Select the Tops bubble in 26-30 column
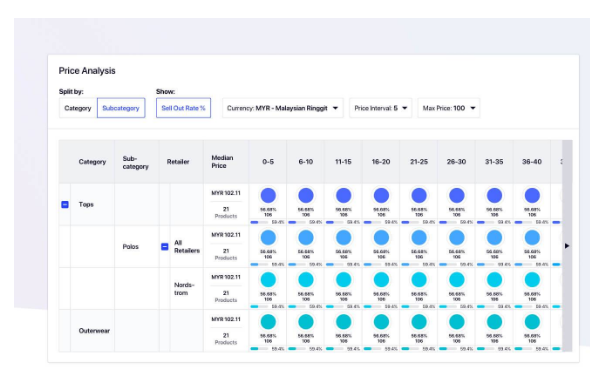 [x=456, y=196]
